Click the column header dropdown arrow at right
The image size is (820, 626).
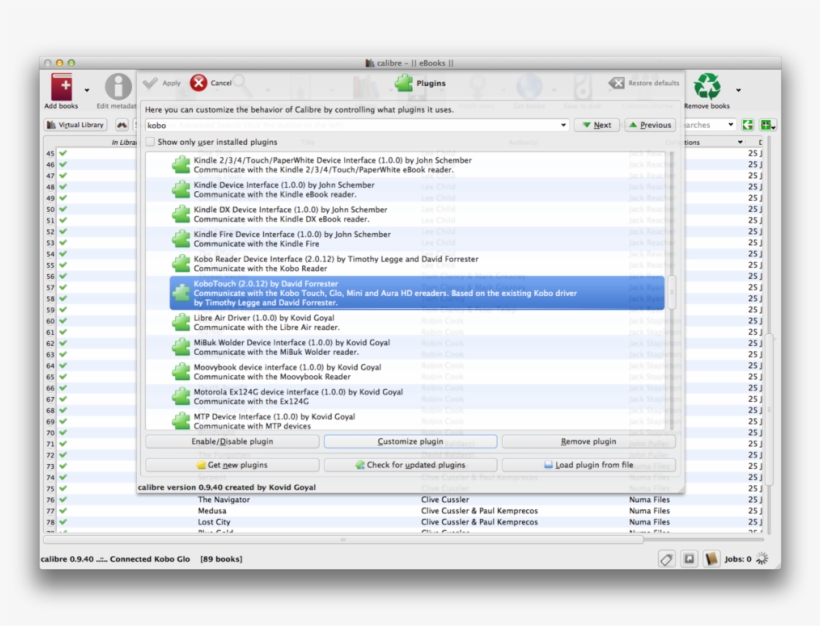740,142
